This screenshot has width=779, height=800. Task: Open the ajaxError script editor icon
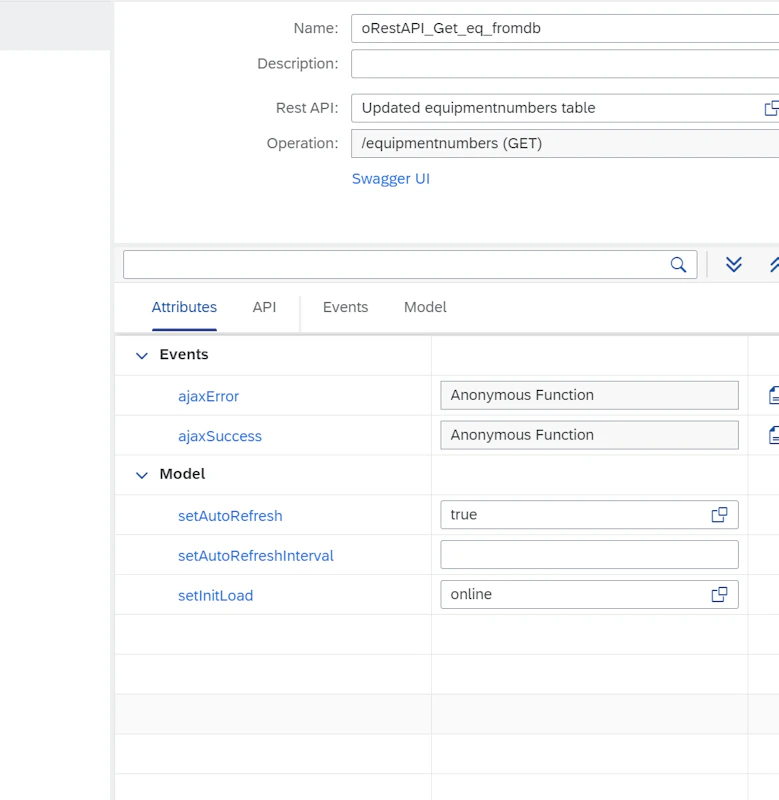click(773, 395)
